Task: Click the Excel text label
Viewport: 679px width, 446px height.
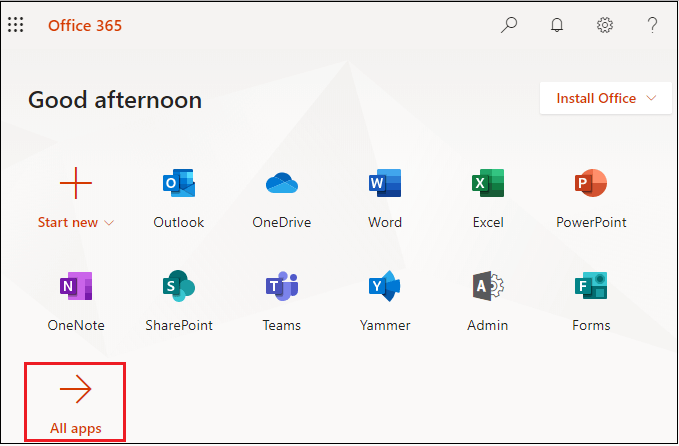Action: [488, 222]
